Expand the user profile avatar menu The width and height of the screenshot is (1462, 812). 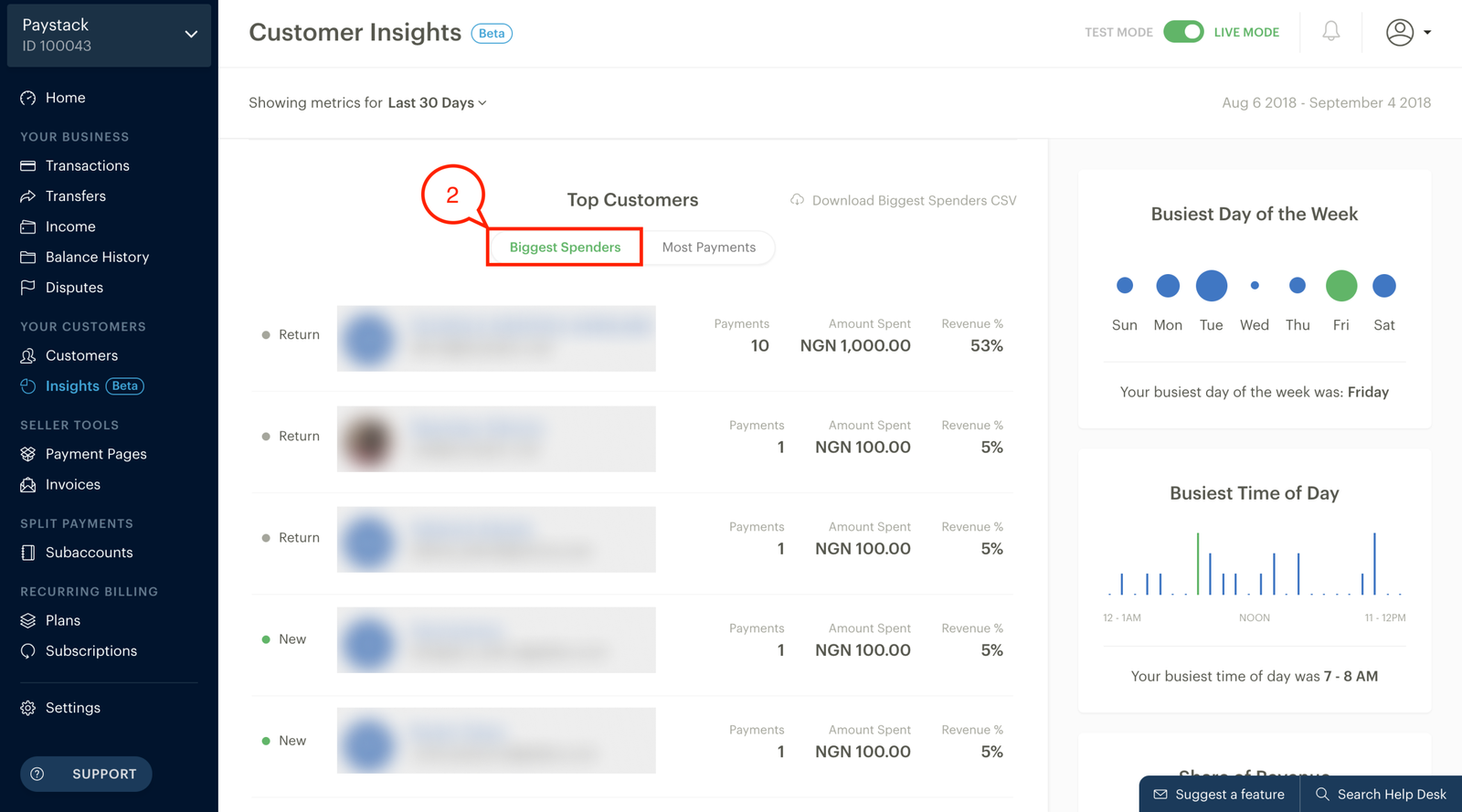point(1408,32)
